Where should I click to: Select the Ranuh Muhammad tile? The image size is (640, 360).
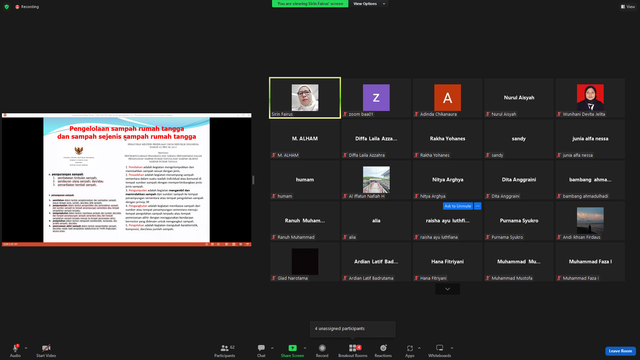click(305, 221)
